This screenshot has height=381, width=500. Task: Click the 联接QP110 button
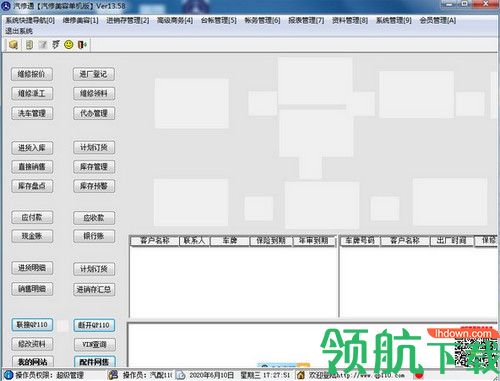coord(32,325)
